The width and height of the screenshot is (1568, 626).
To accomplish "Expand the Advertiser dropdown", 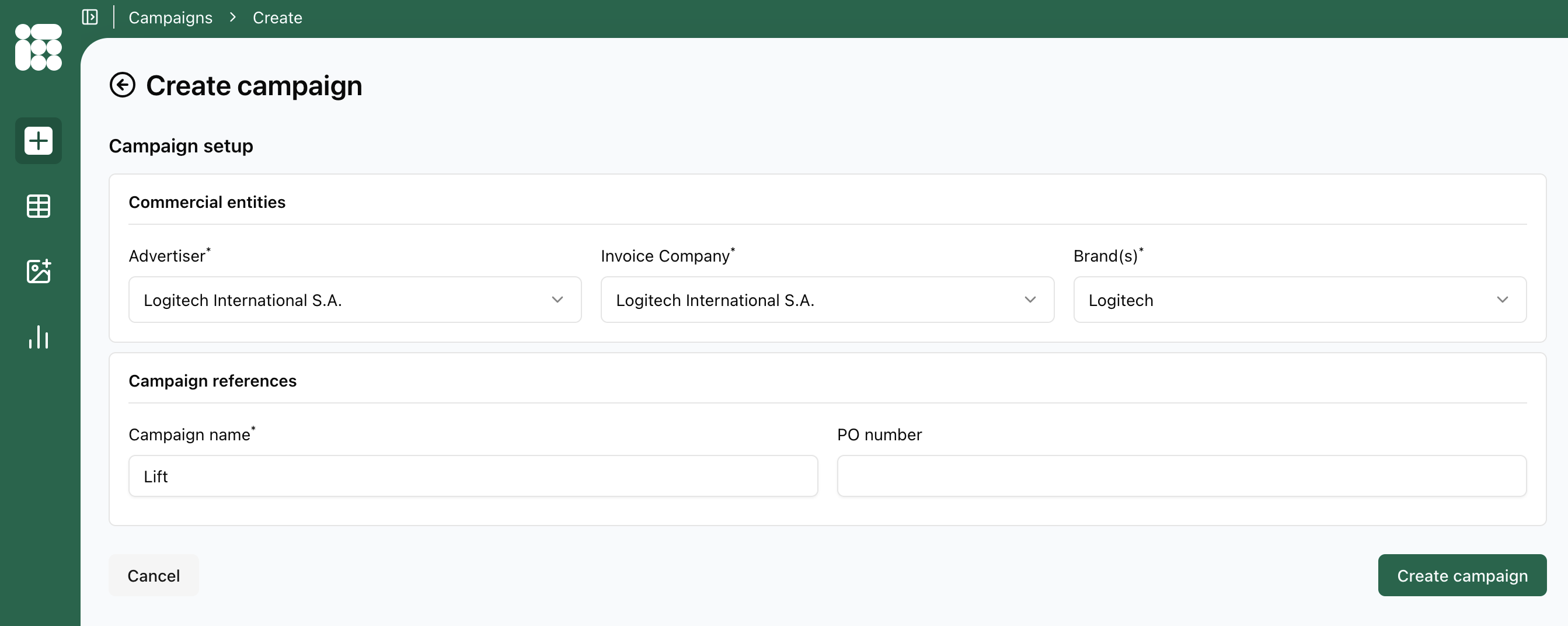I will coord(355,300).
